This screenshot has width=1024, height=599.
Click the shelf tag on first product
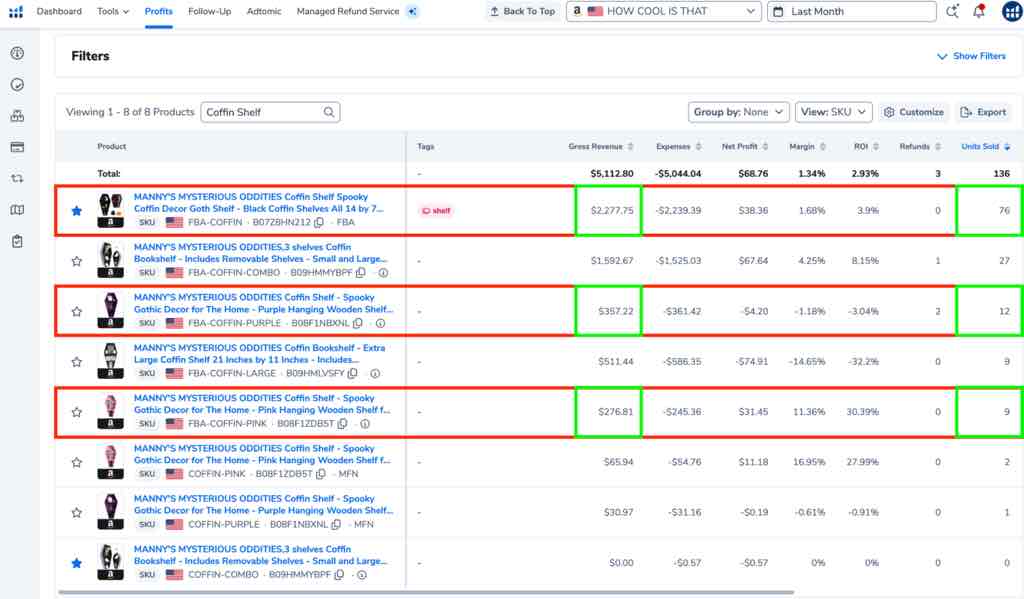(x=436, y=210)
